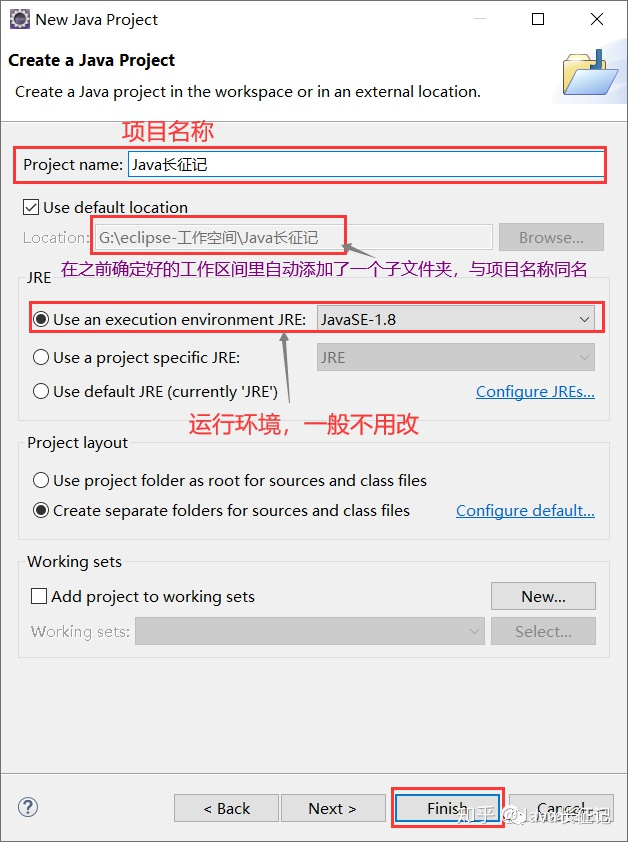
Task: Maximize the New Java Project window
Action: click(538, 19)
